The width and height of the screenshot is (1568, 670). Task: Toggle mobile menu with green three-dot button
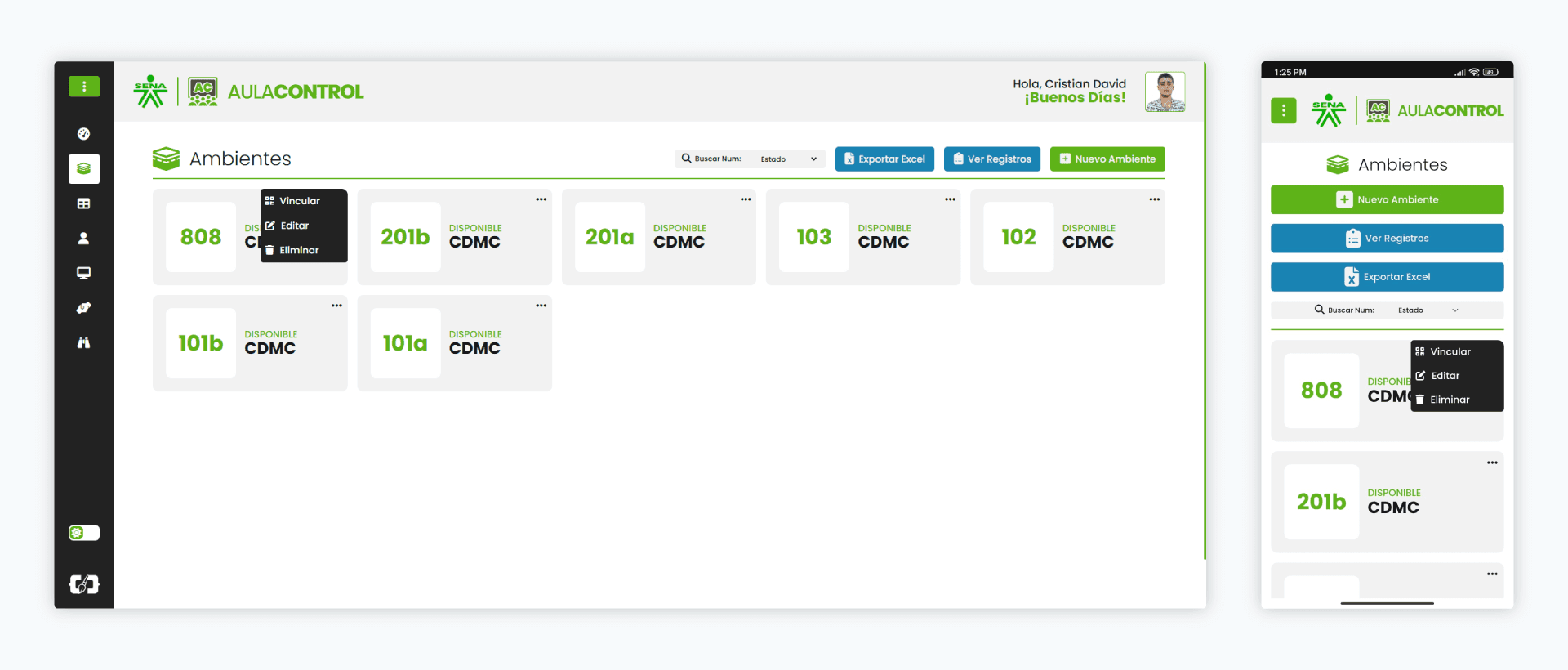click(x=1283, y=110)
